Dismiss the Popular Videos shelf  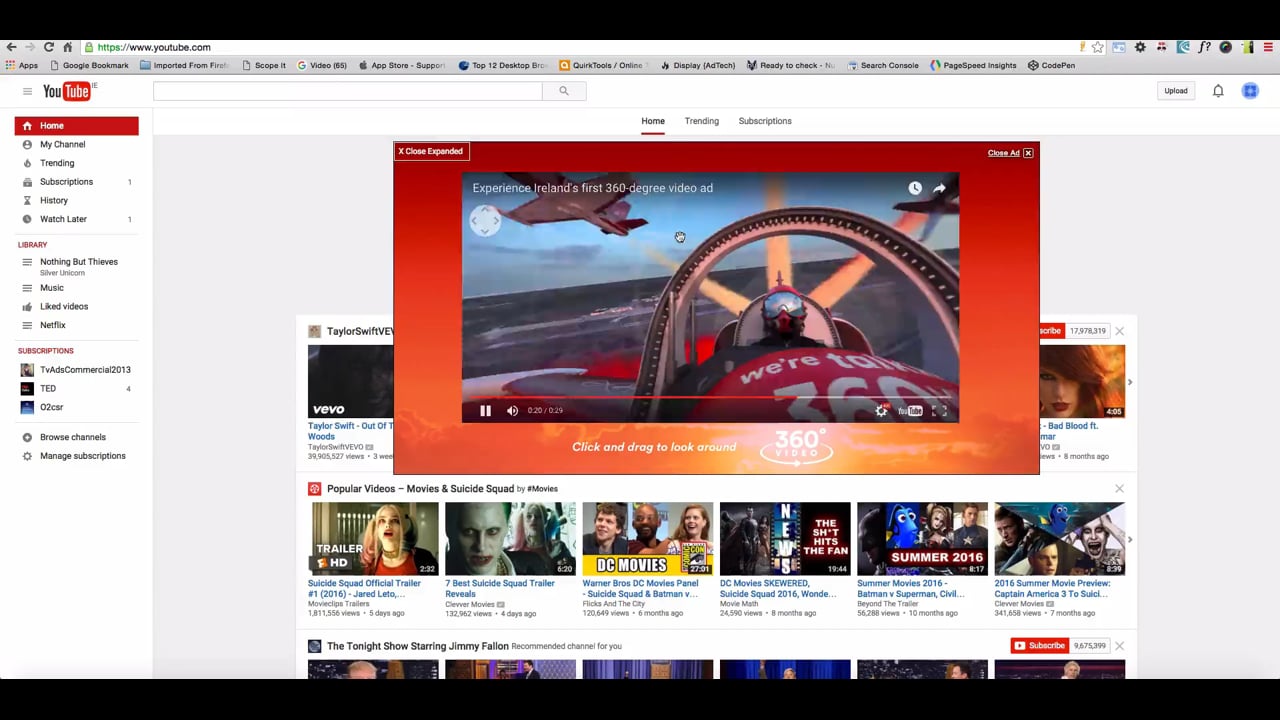(x=1119, y=489)
